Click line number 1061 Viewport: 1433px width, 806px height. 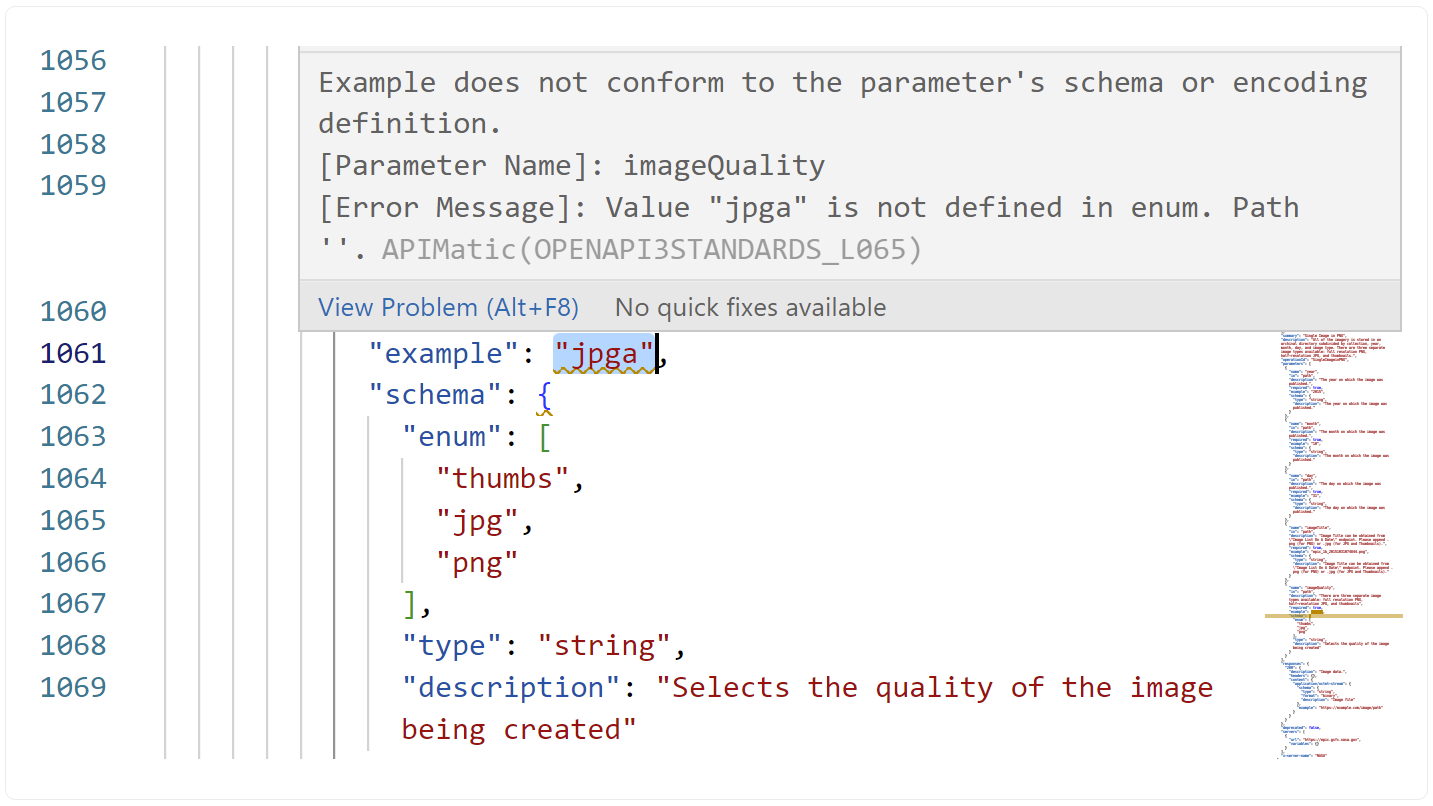click(73, 353)
